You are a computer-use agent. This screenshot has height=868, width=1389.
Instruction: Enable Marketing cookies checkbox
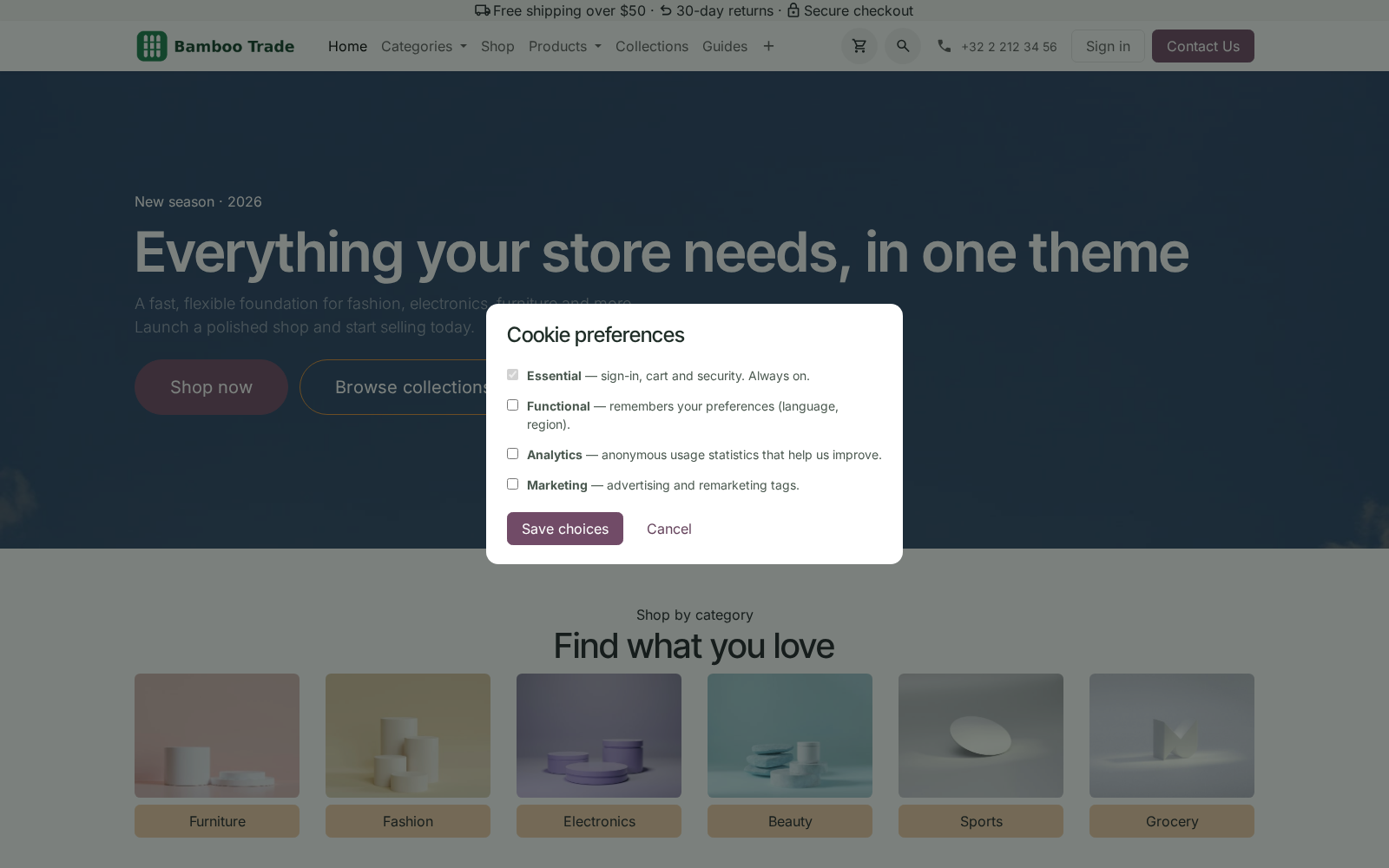(x=512, y=484)
